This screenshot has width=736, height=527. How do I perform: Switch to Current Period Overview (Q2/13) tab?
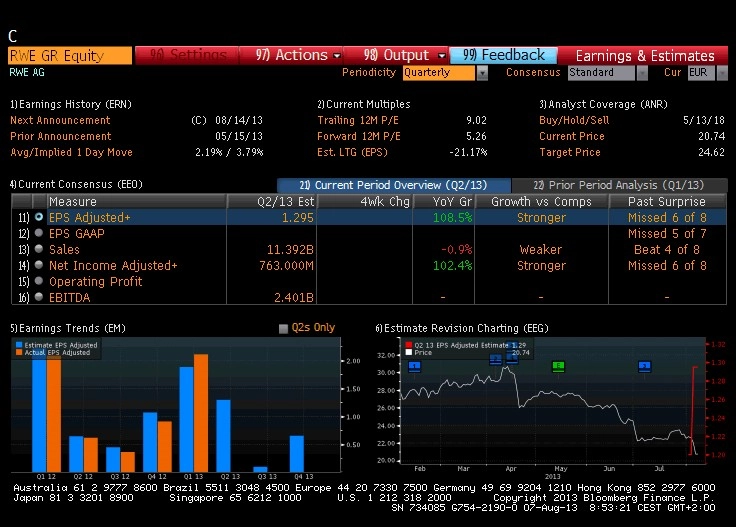click(394, 185)
